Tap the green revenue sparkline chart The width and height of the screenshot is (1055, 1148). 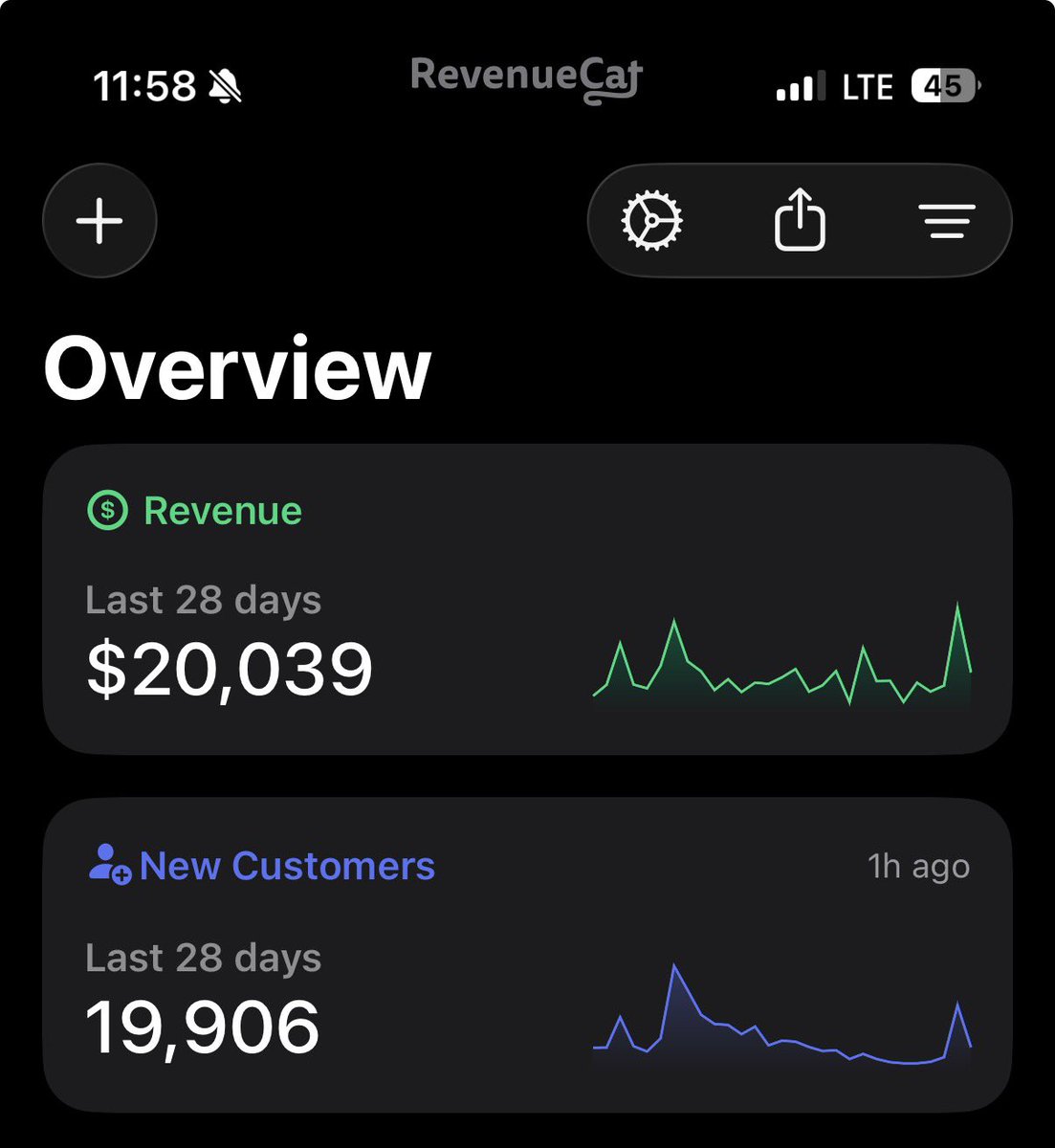coord(782,655)
